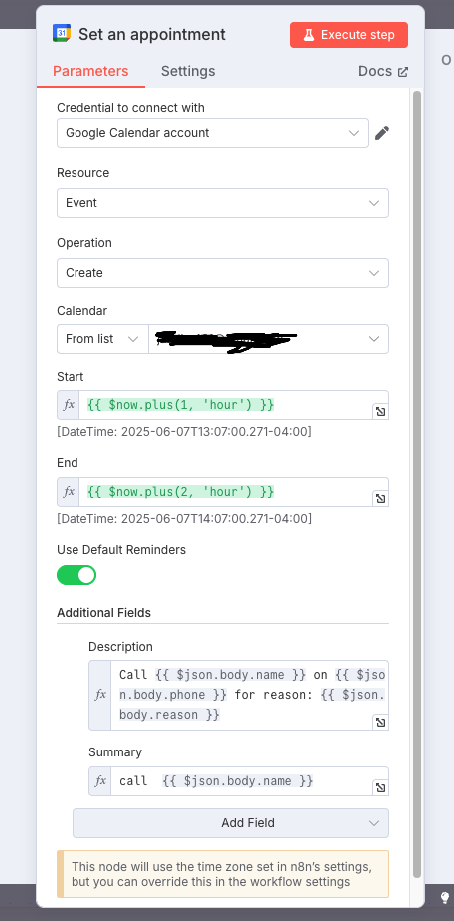Open expression editor for Description field
The height and width of the screenshot is (921, 454).
(x=381, y=722)
